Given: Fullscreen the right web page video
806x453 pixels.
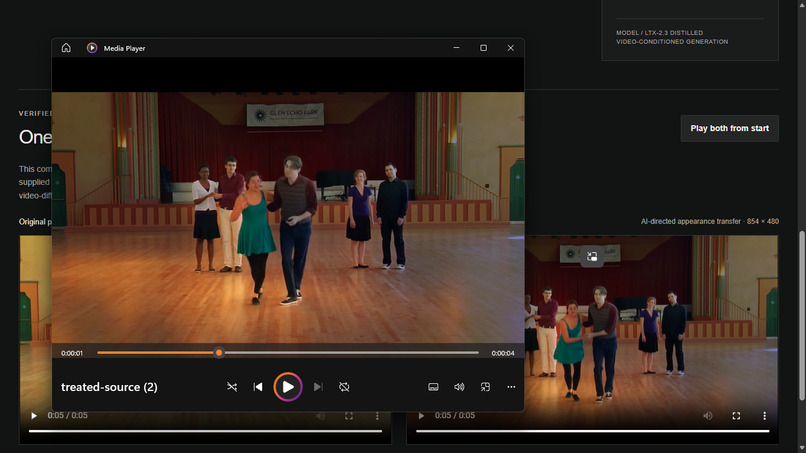Looking at the screenshot, I should pos(736,415).
